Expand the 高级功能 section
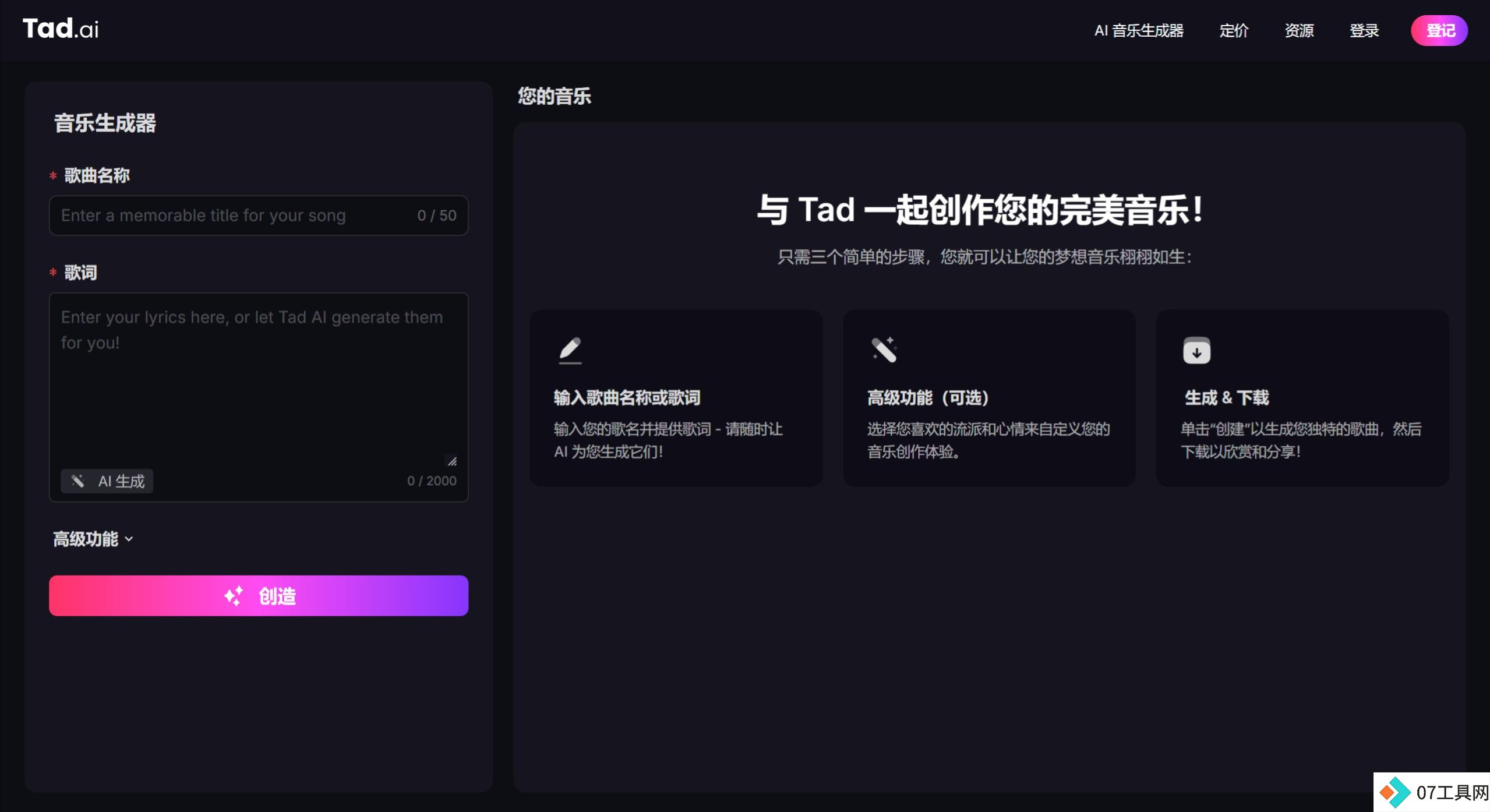 (93, 539)
